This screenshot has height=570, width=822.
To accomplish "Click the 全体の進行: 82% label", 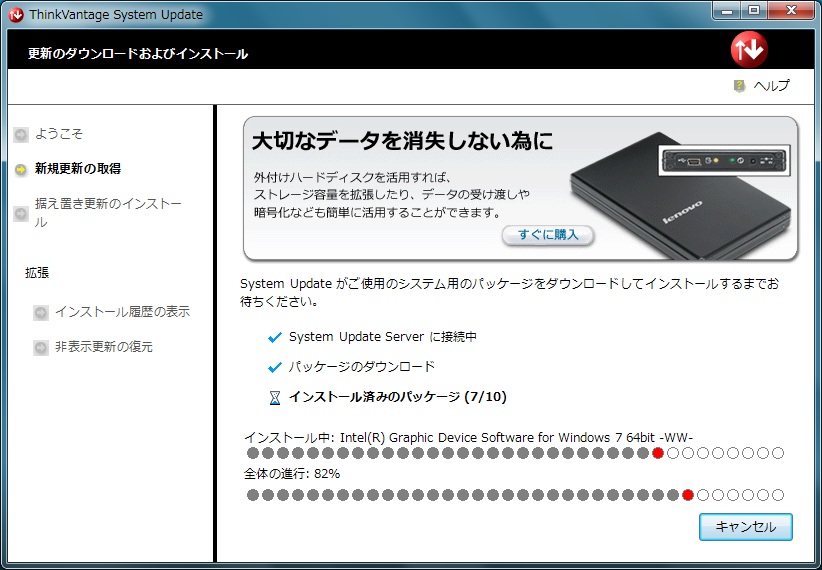I will 292,474.
